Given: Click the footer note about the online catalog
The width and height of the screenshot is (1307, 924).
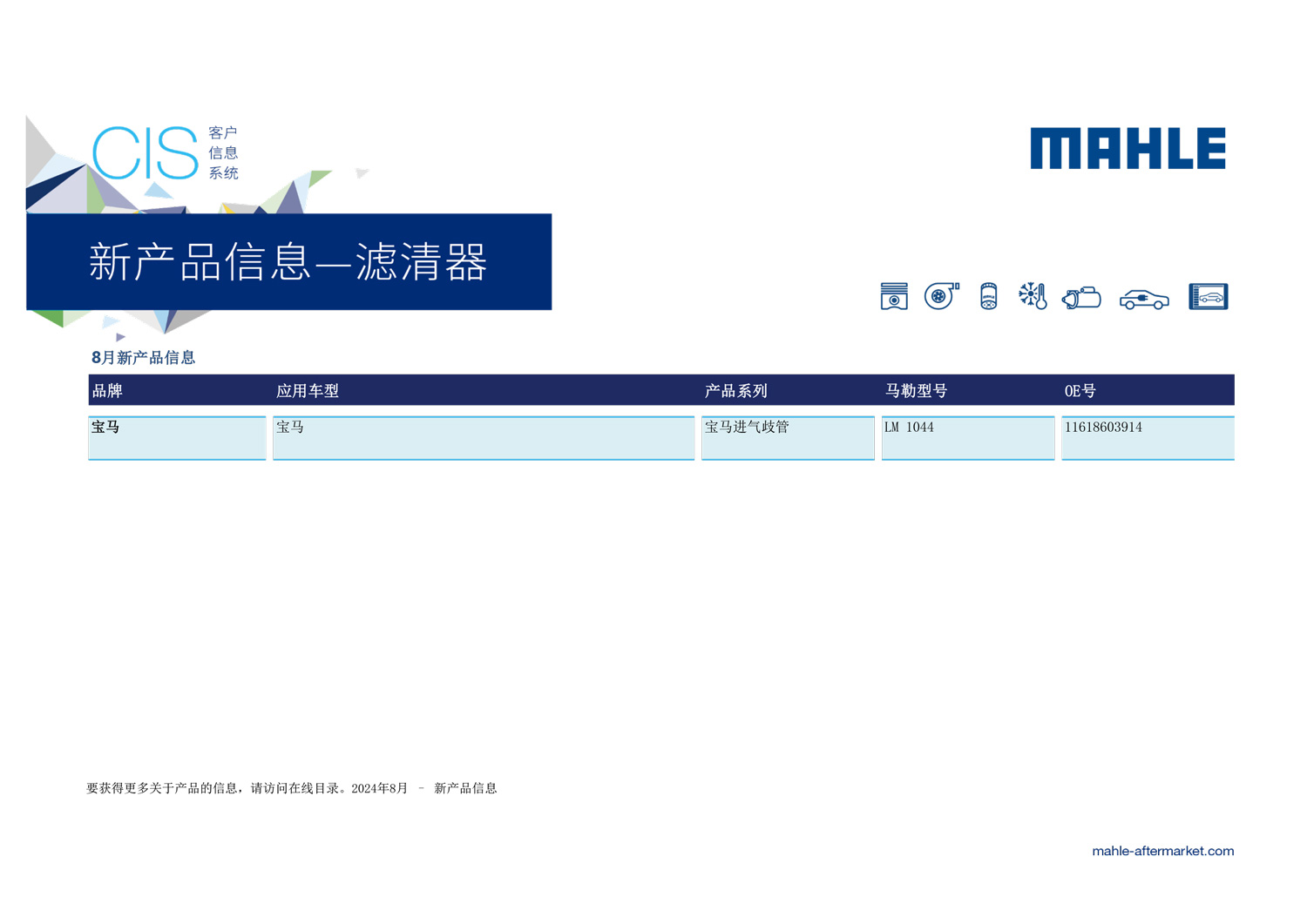Looking at the screenshot, I should pyautogui.click(x=292, y=788).
